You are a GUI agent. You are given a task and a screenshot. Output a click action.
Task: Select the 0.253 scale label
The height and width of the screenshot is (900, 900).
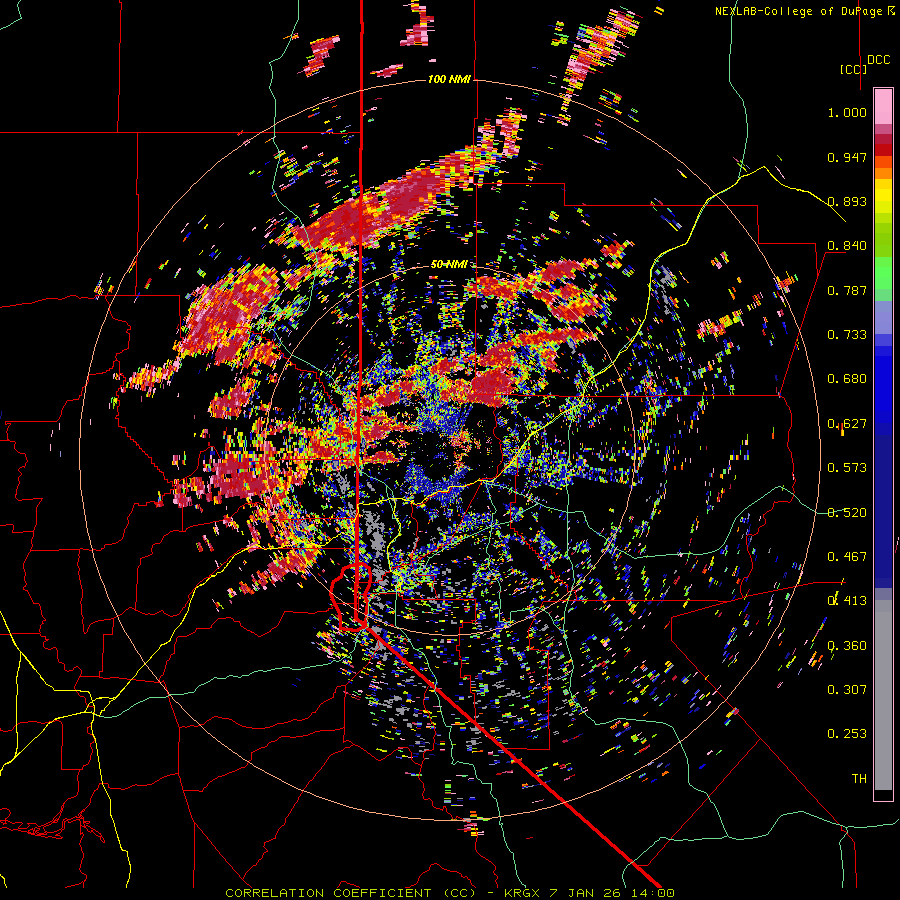coord(847,734)
